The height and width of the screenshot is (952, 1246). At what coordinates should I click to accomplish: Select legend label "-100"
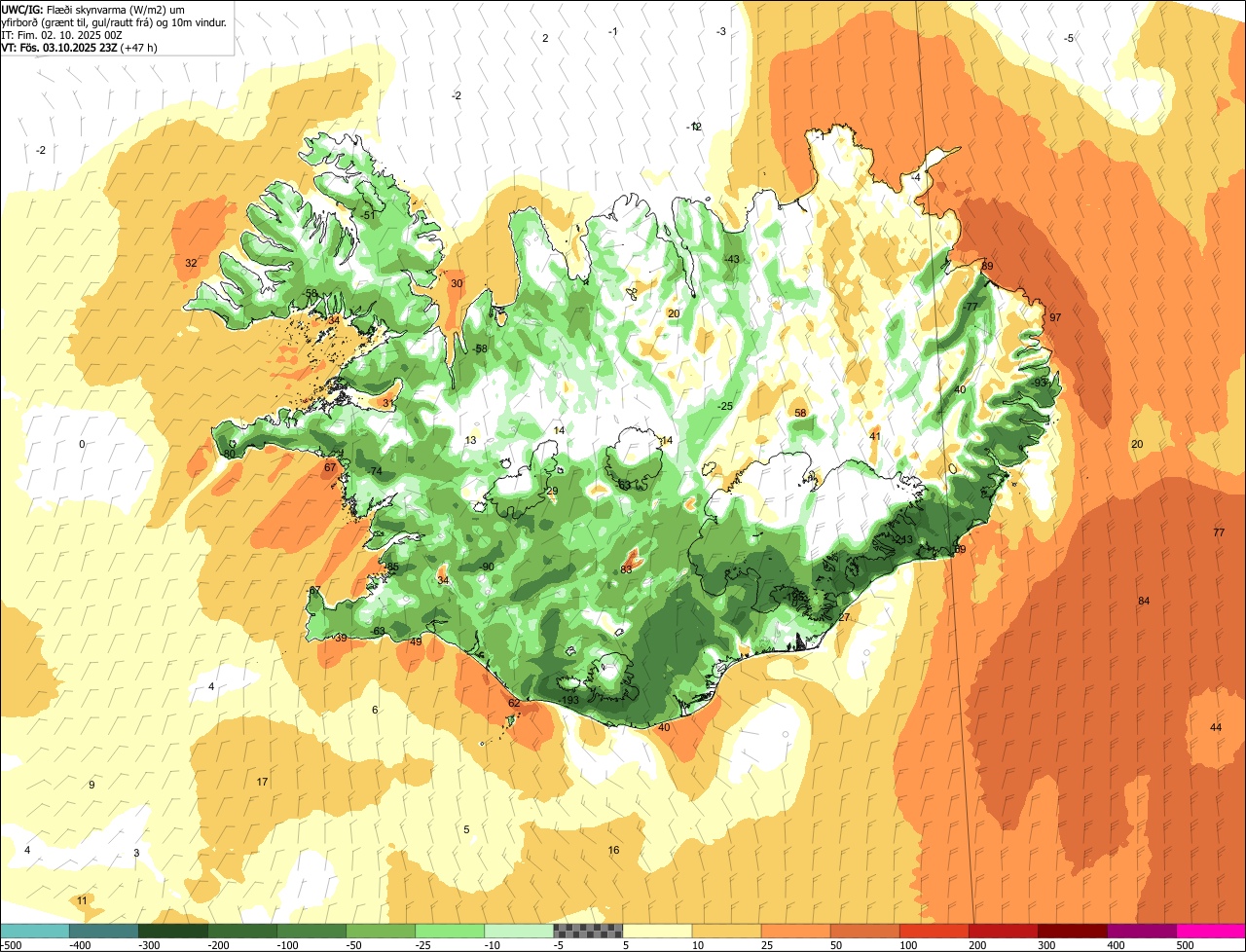(288, 945)
